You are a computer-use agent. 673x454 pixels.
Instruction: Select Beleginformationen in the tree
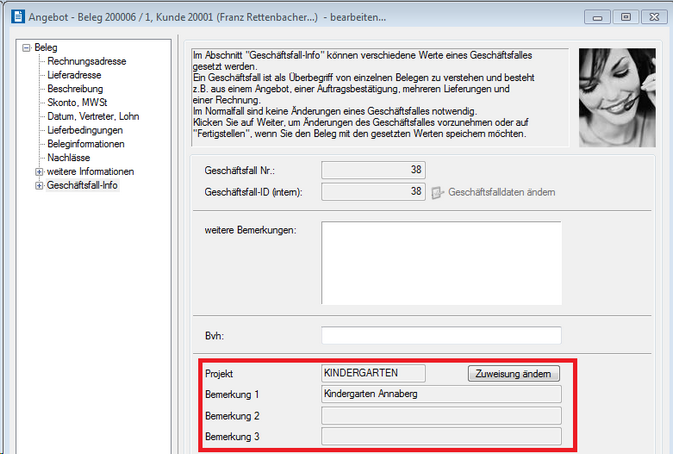(x=86, y=145)
